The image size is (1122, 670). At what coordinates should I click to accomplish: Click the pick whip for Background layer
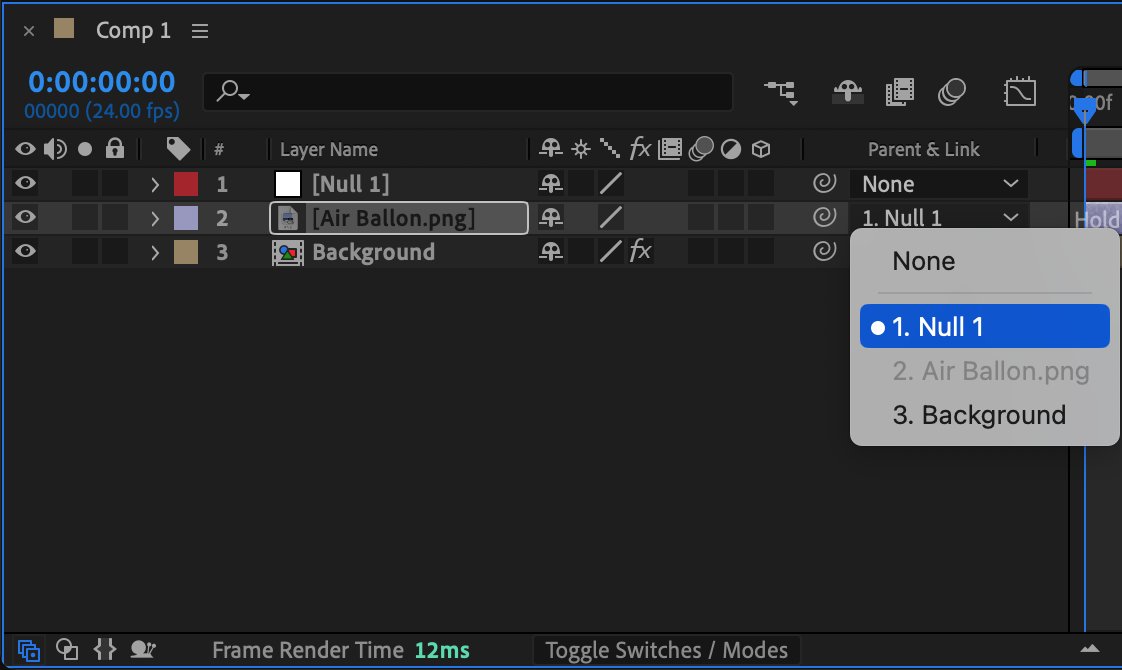[824, 251]
